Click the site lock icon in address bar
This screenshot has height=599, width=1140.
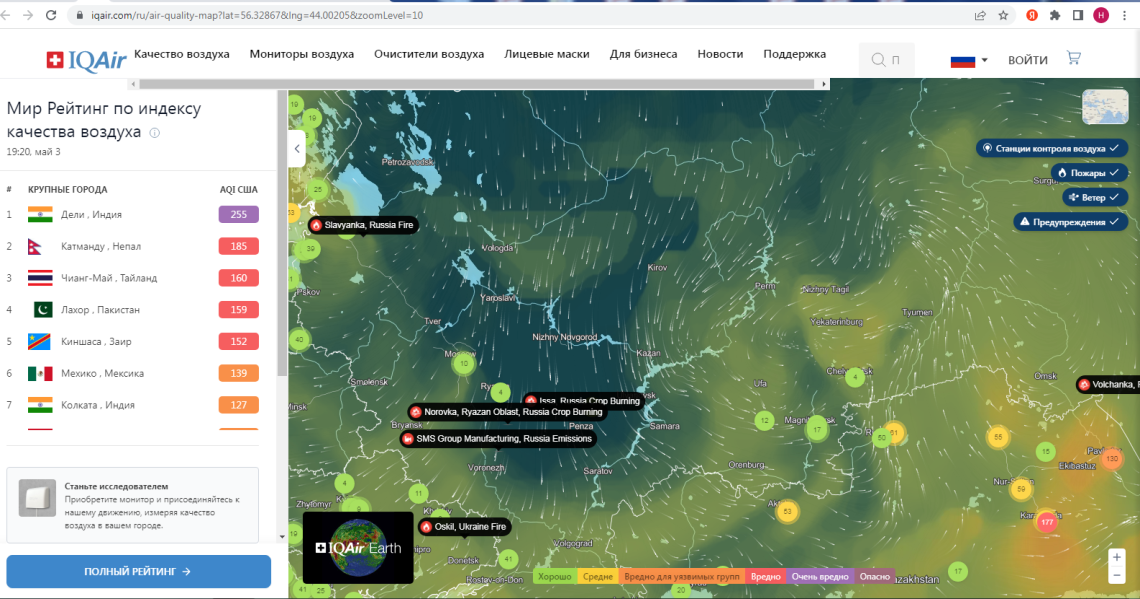coord(79,15)
